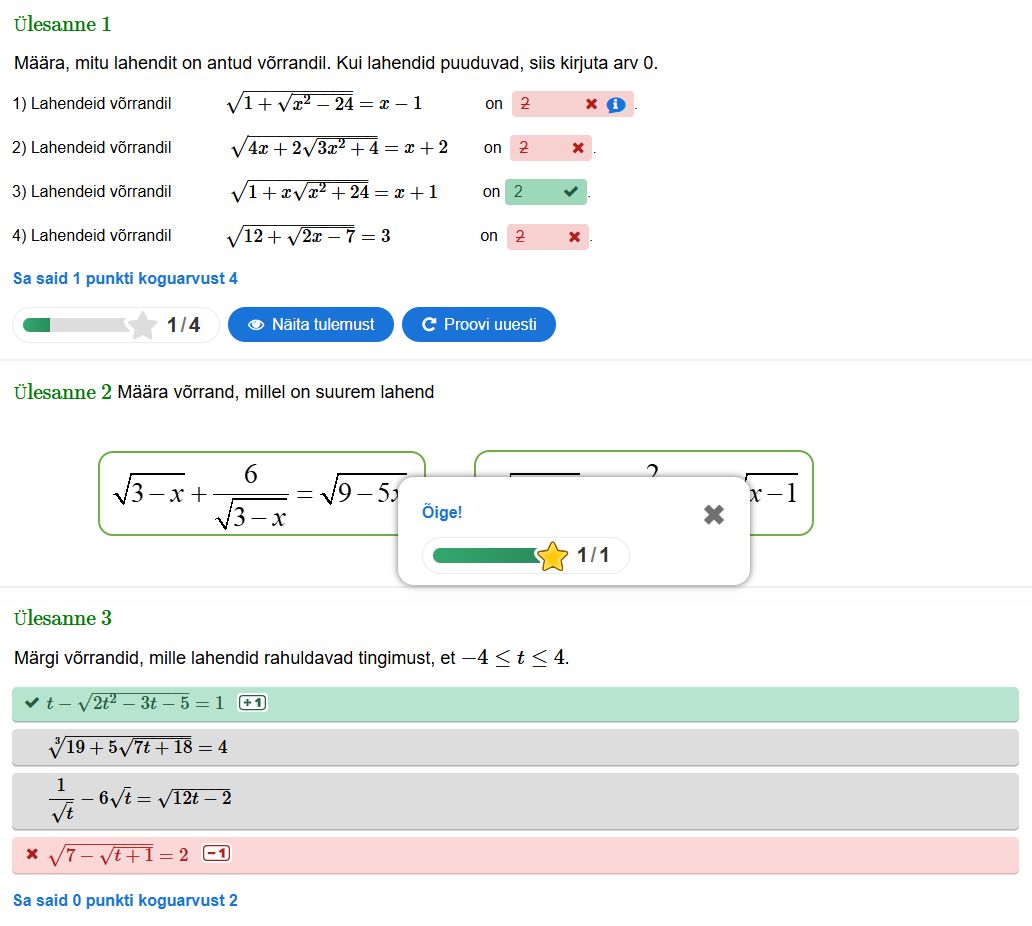Close the Õige! popup
The height and width of the screenshot is (926, 1032).
pyautogui.click(x=713, y=514)
